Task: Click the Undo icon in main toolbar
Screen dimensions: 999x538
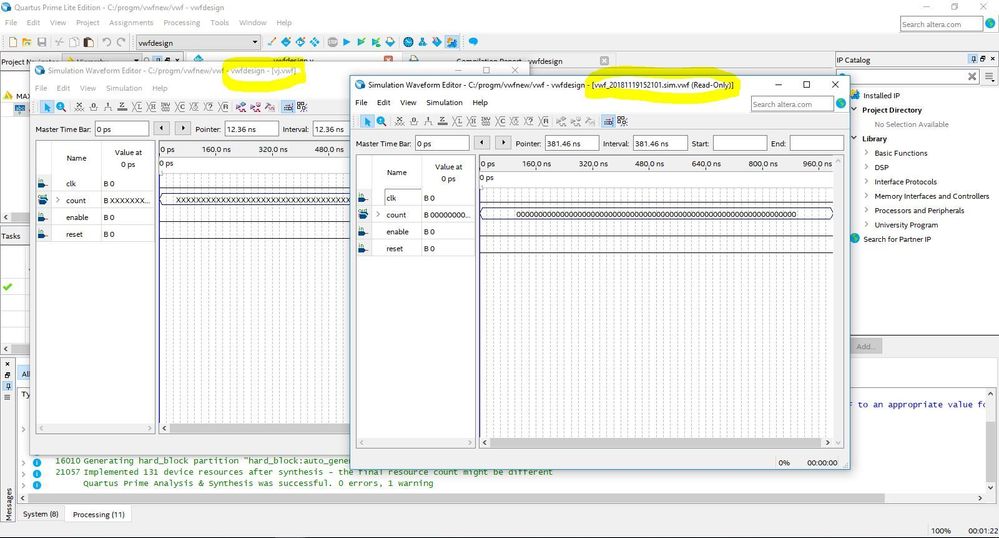Action: (106, 42)
